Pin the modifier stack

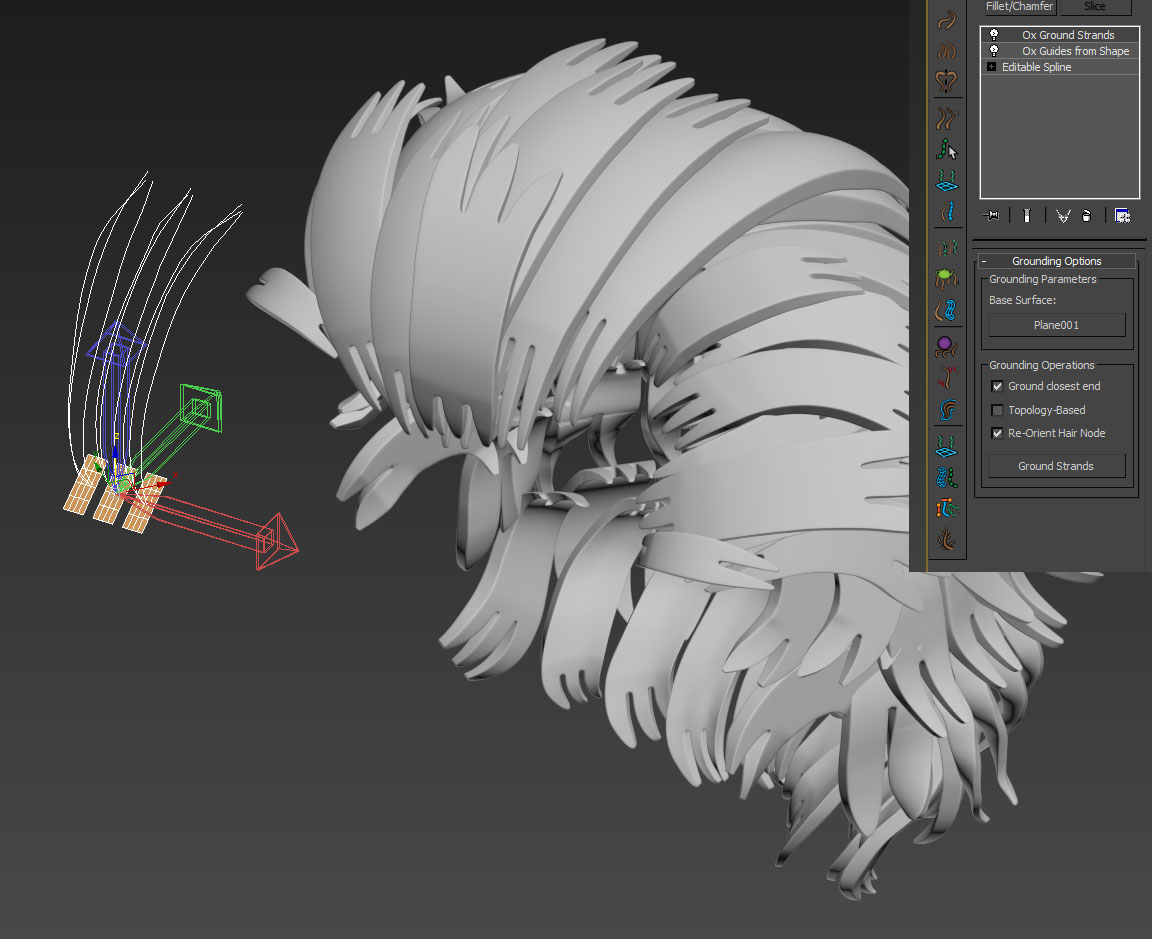991,215
